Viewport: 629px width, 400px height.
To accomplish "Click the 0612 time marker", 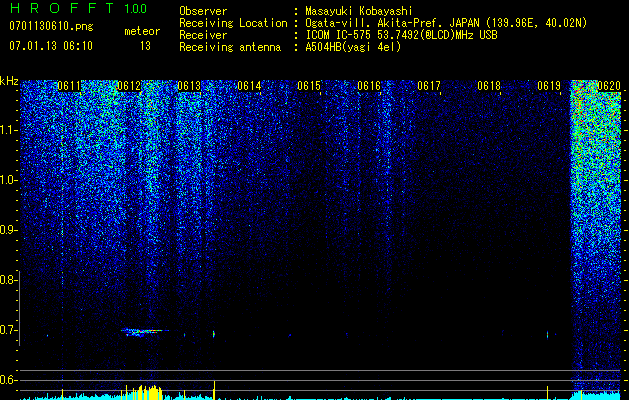I will pos(129,86).
